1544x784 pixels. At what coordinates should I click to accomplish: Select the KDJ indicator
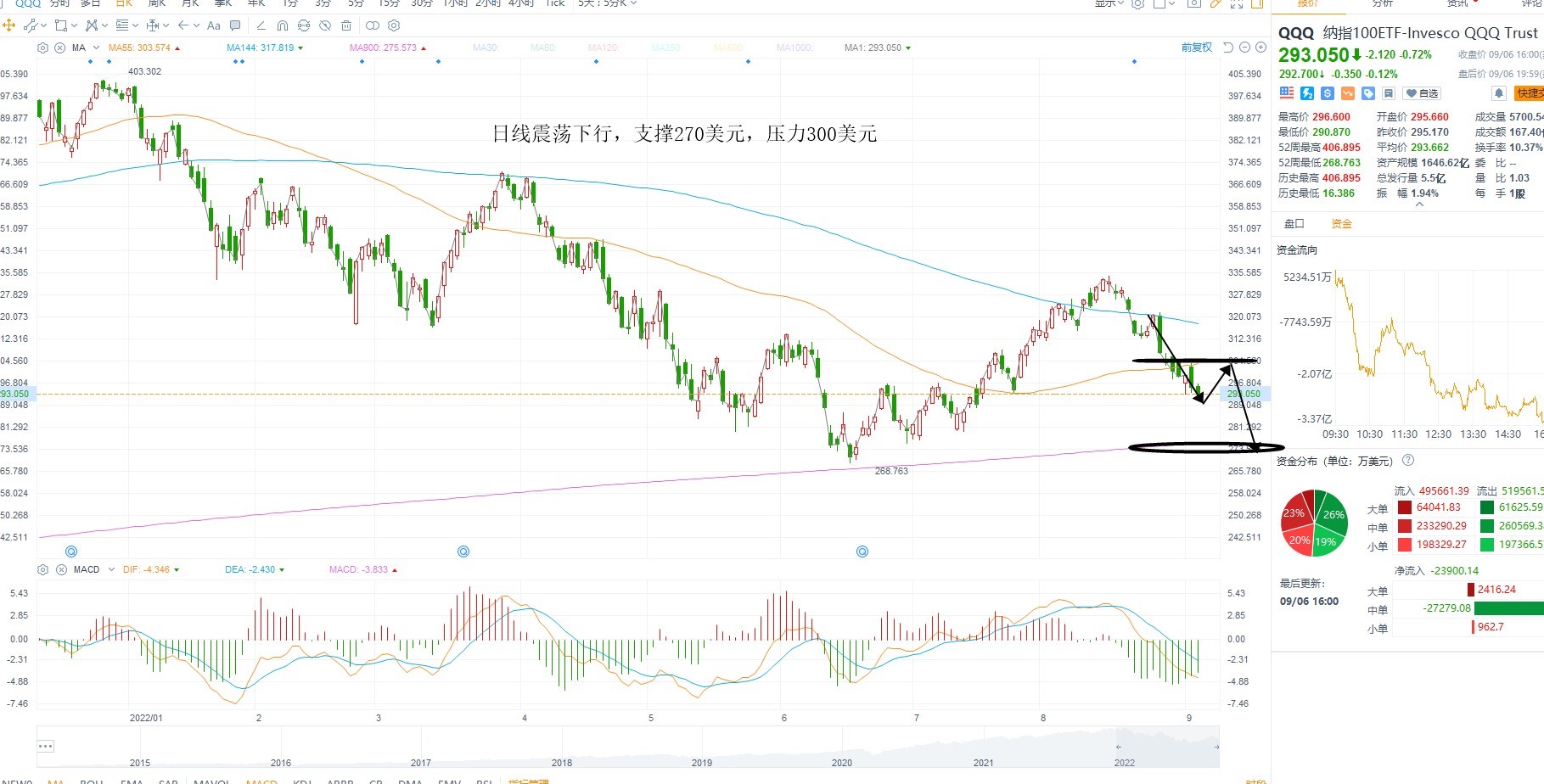point(302,781)
